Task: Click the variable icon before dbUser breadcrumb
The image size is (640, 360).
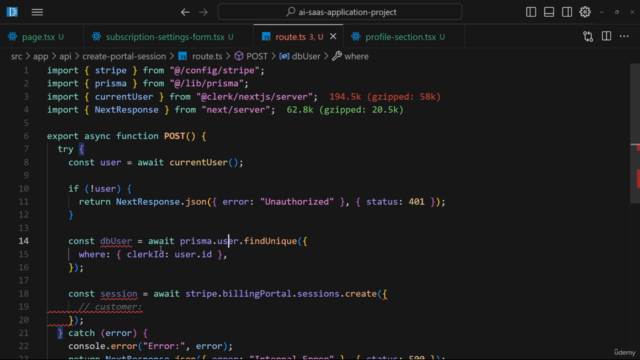Action: coord(284,56)
